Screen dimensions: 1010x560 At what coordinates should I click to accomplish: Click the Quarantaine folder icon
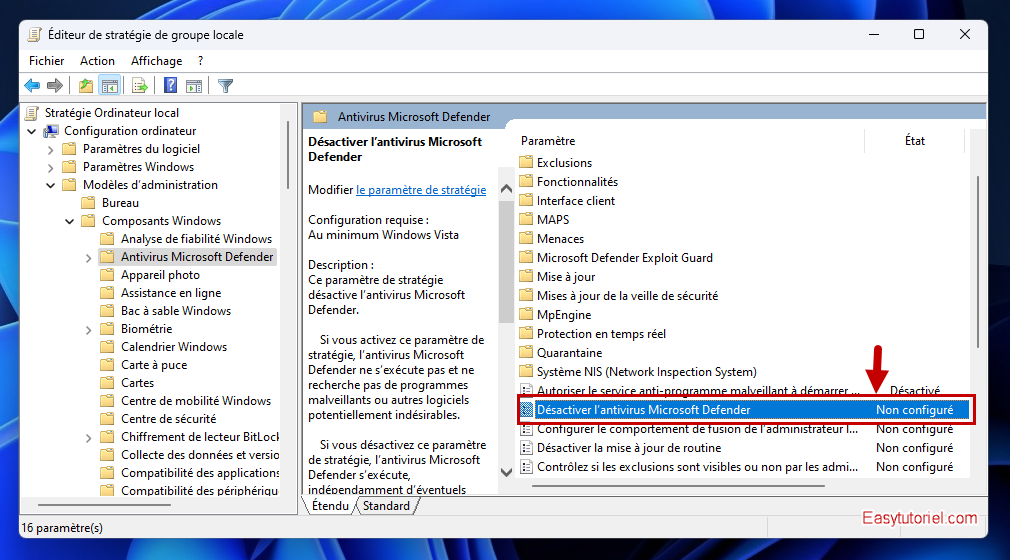(x=526, y=352)
